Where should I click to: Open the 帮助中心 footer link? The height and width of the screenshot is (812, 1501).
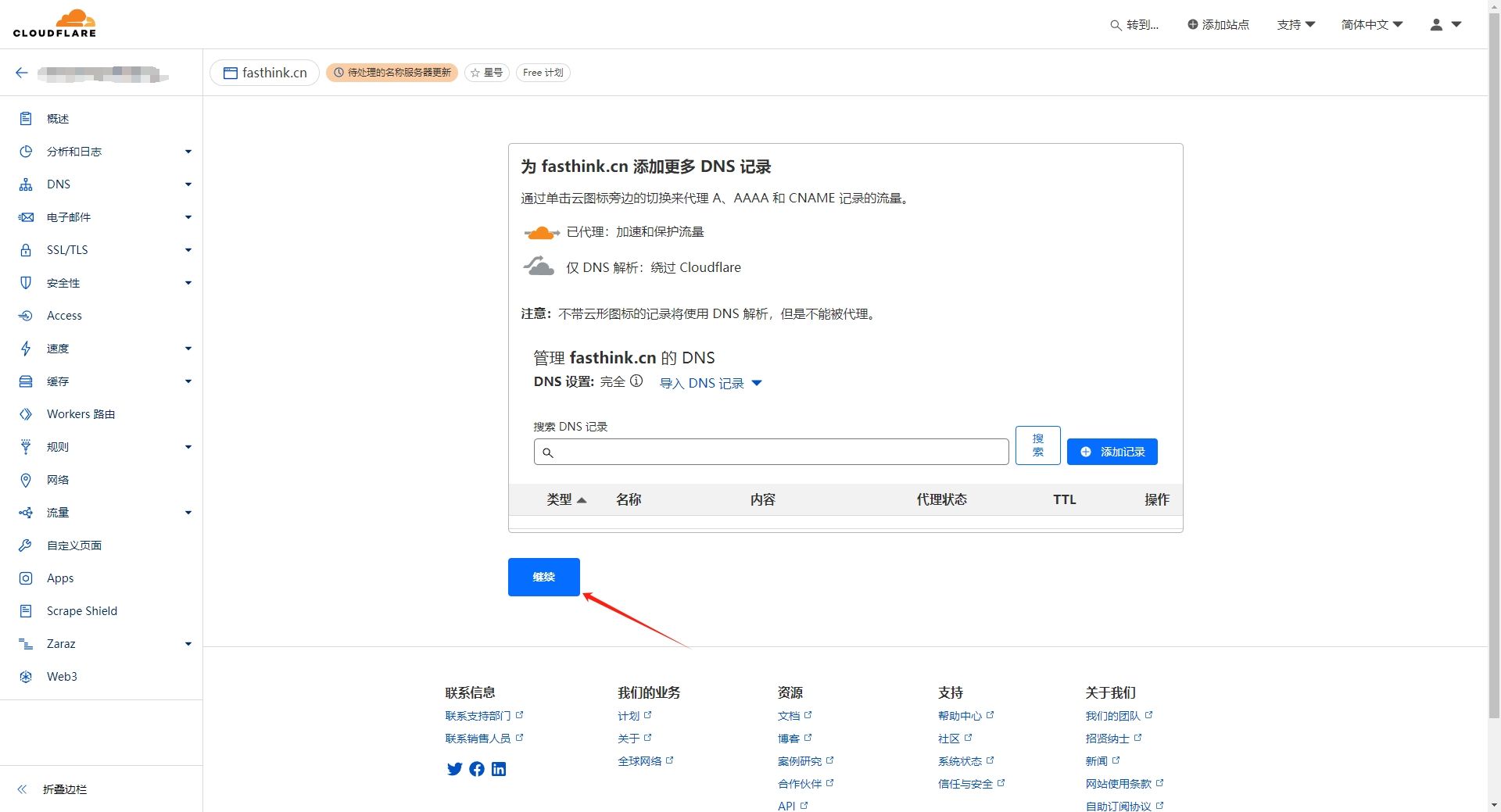(x=966, y=716)
